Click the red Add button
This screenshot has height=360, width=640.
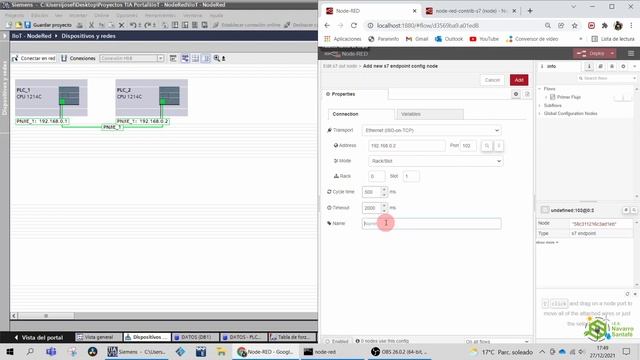pyautogui.click(x=519, y=80)
